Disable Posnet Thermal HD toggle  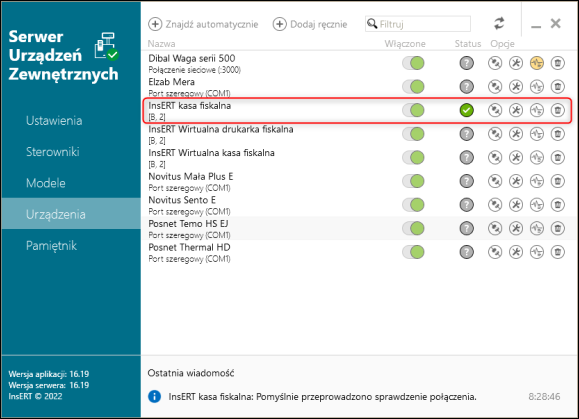pyautogui.click(x=413, y=252)
